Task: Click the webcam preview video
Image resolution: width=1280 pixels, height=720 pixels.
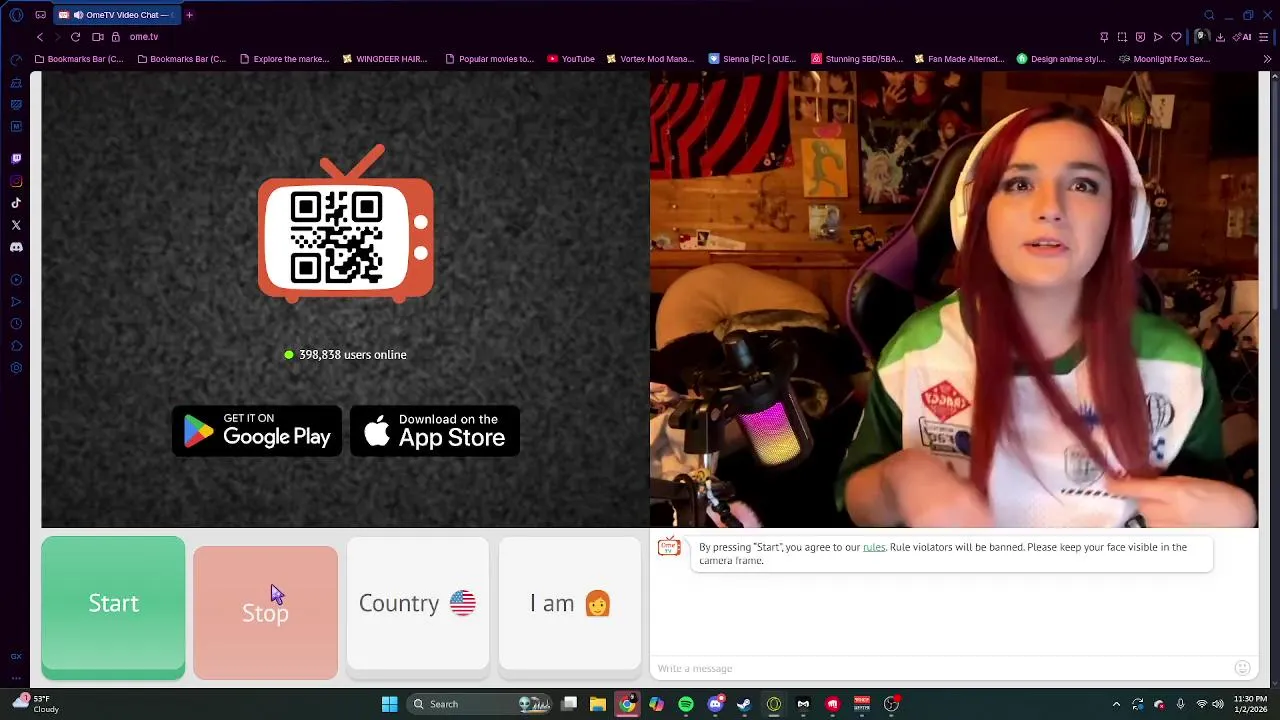Action: coord(954,299)
